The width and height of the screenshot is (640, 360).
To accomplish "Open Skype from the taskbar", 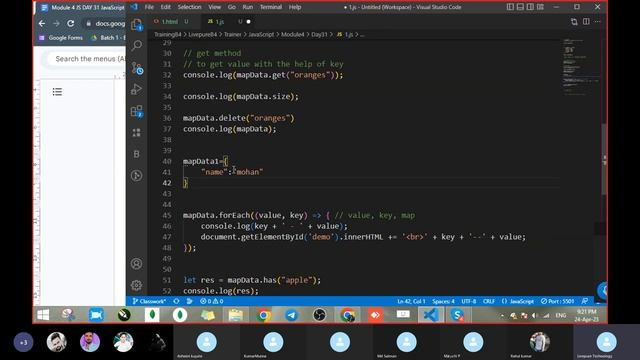I will point(458,315).
